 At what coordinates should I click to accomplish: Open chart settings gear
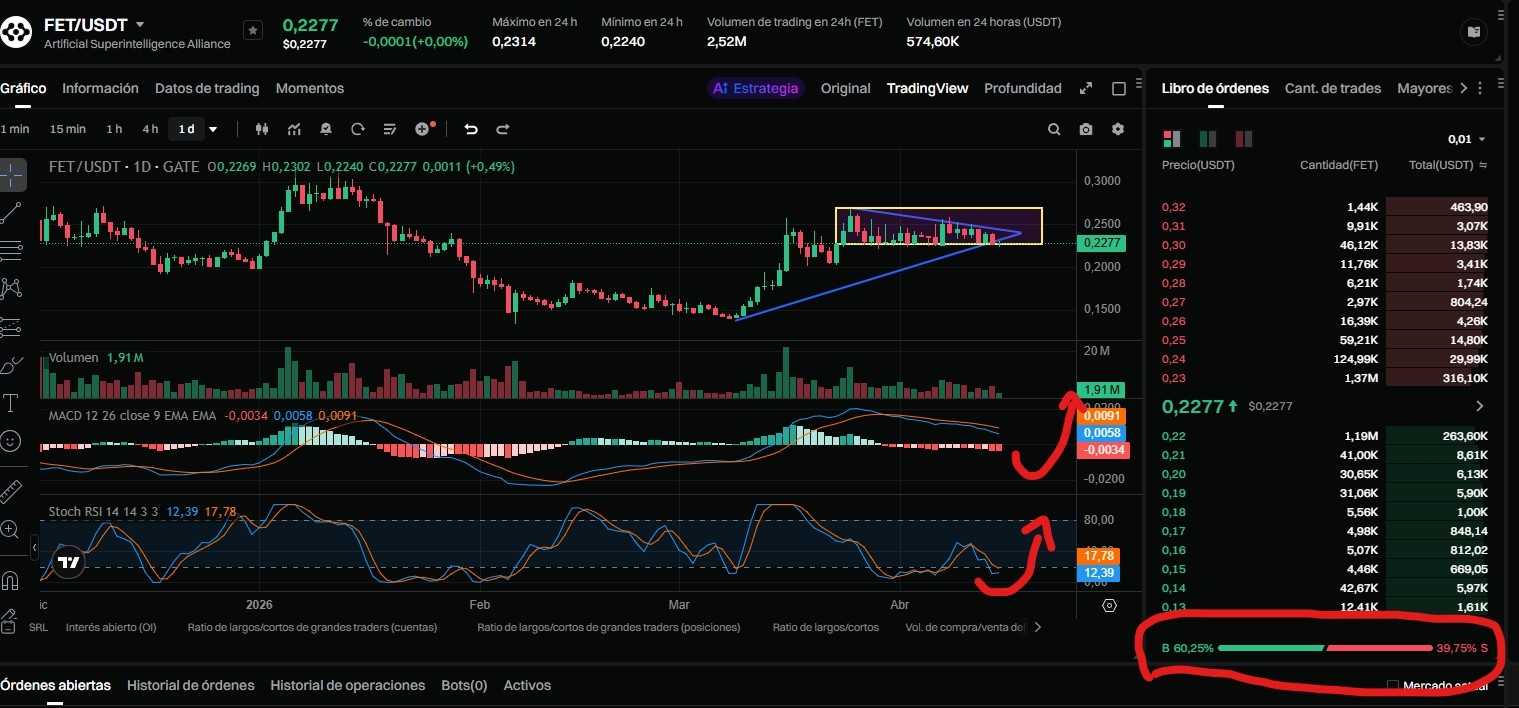[x=1118, y=129]
